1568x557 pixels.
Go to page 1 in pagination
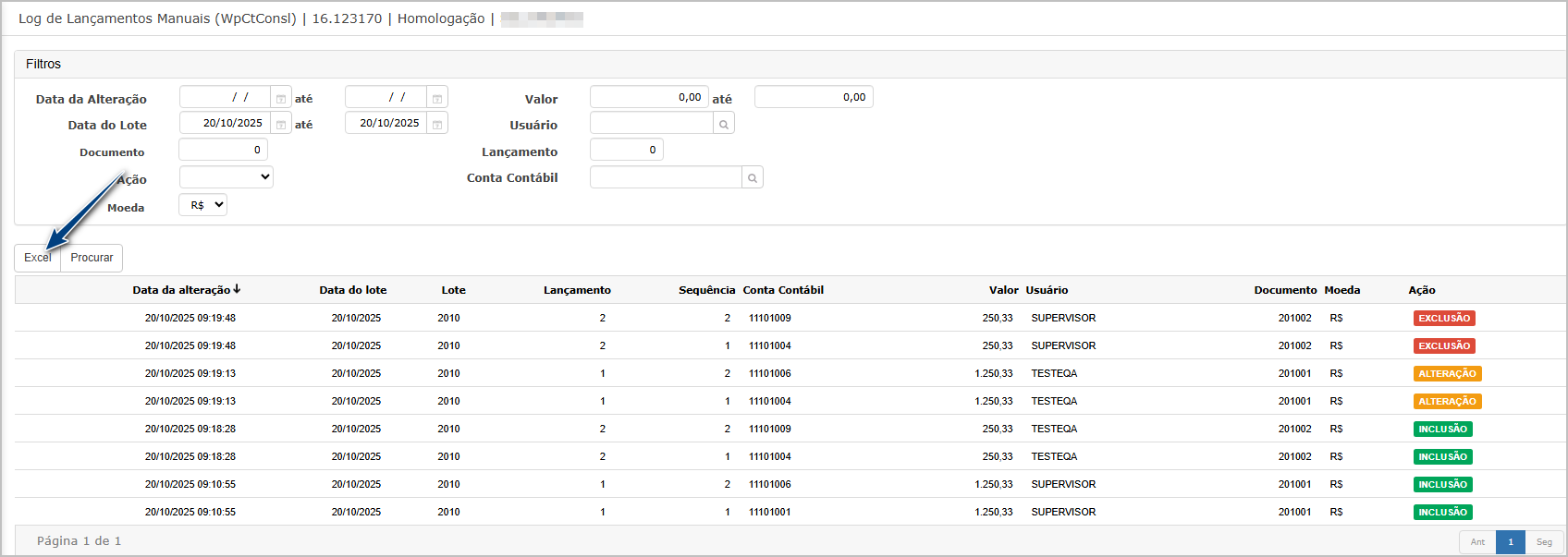click(x=1511, y=542)
